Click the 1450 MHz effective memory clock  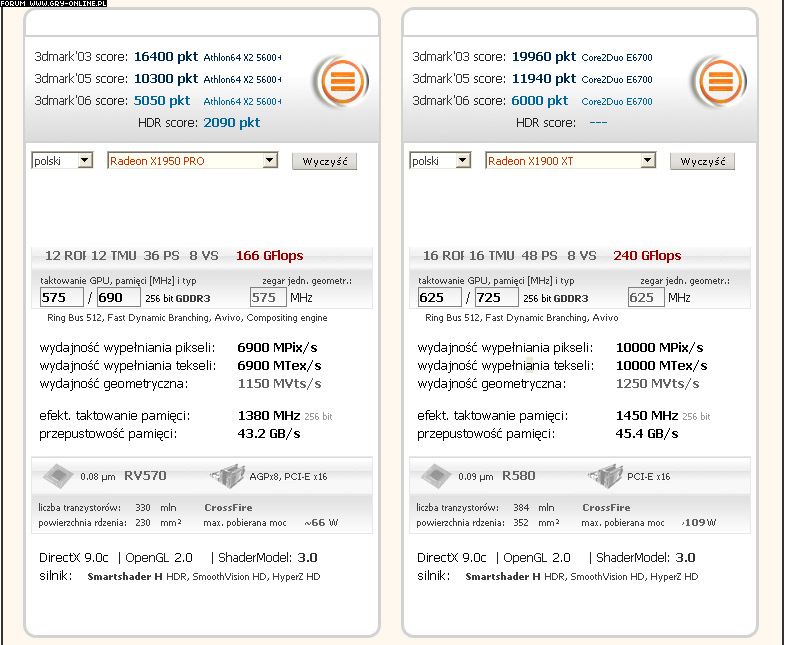[647, 415]
